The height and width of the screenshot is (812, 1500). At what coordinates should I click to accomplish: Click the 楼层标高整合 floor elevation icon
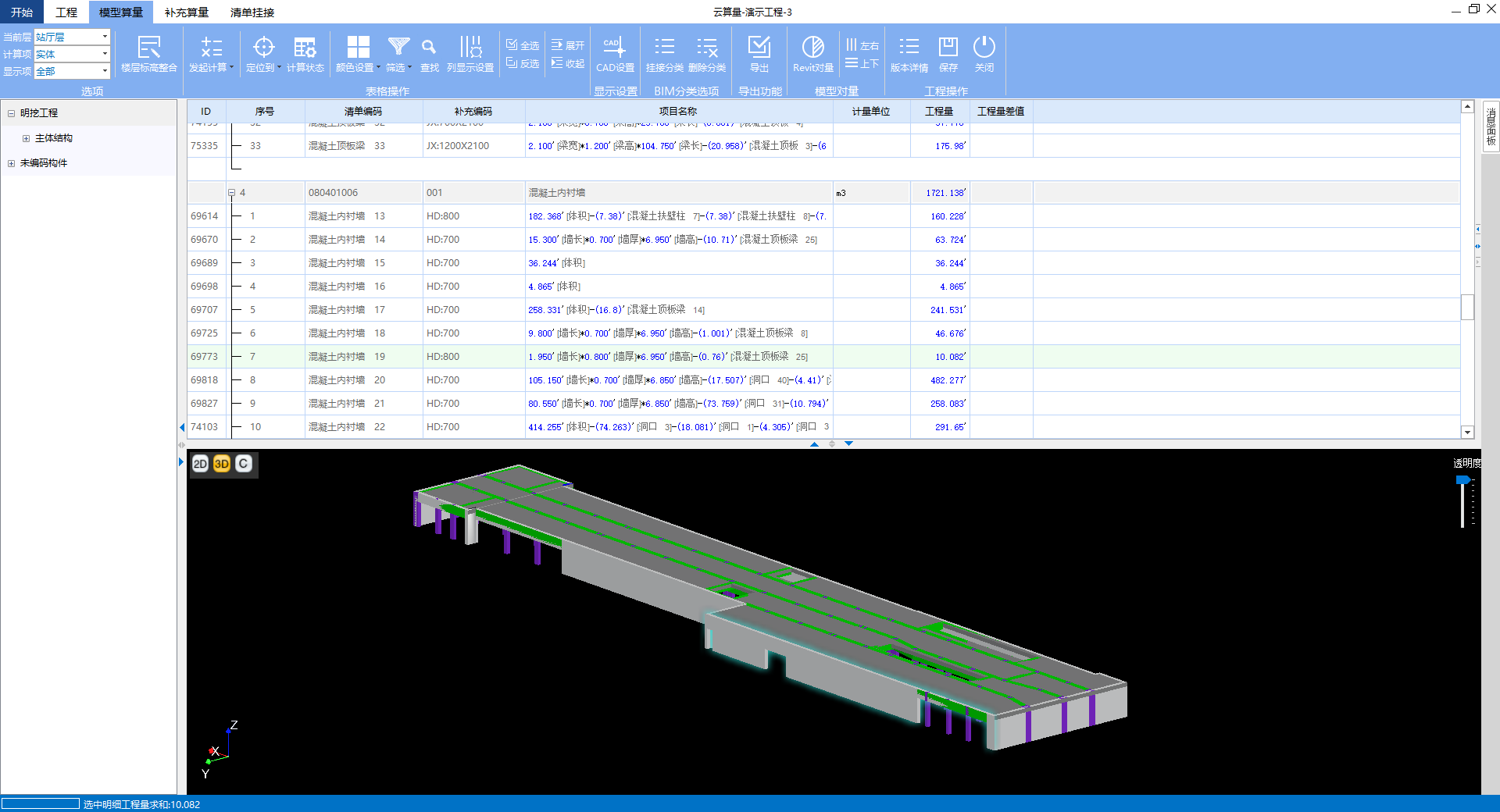[148, 48]
